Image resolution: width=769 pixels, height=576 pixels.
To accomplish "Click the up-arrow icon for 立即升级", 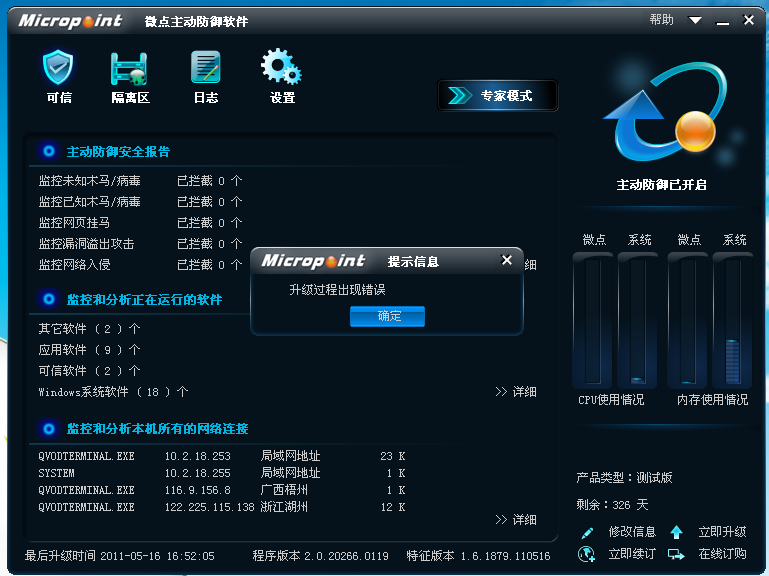I will (676, 532).
